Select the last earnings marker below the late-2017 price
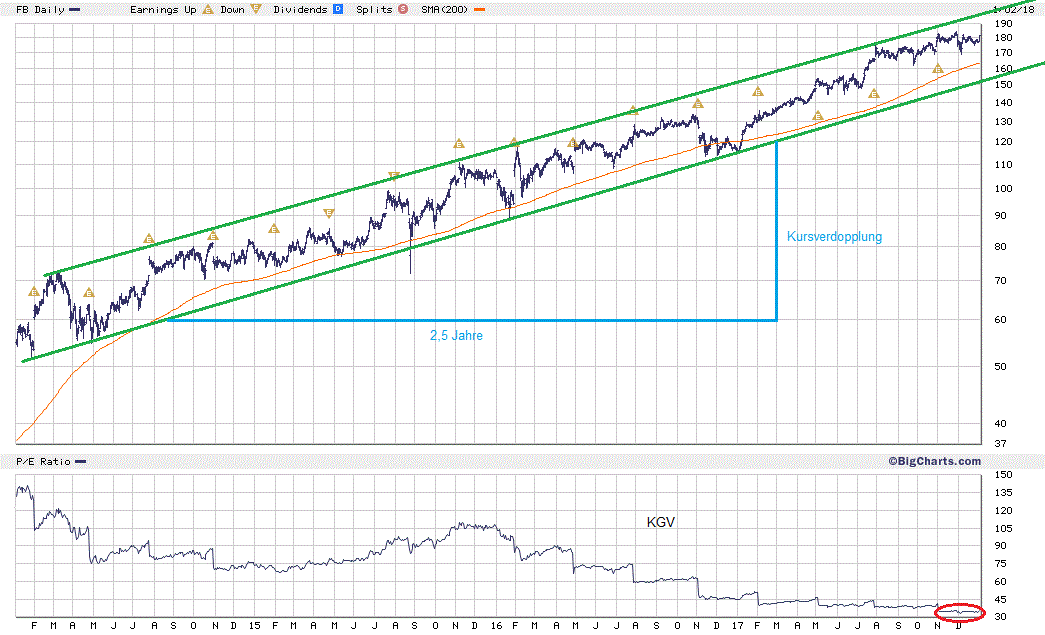Screen dimensions: 1045x635 pos(938,69)
